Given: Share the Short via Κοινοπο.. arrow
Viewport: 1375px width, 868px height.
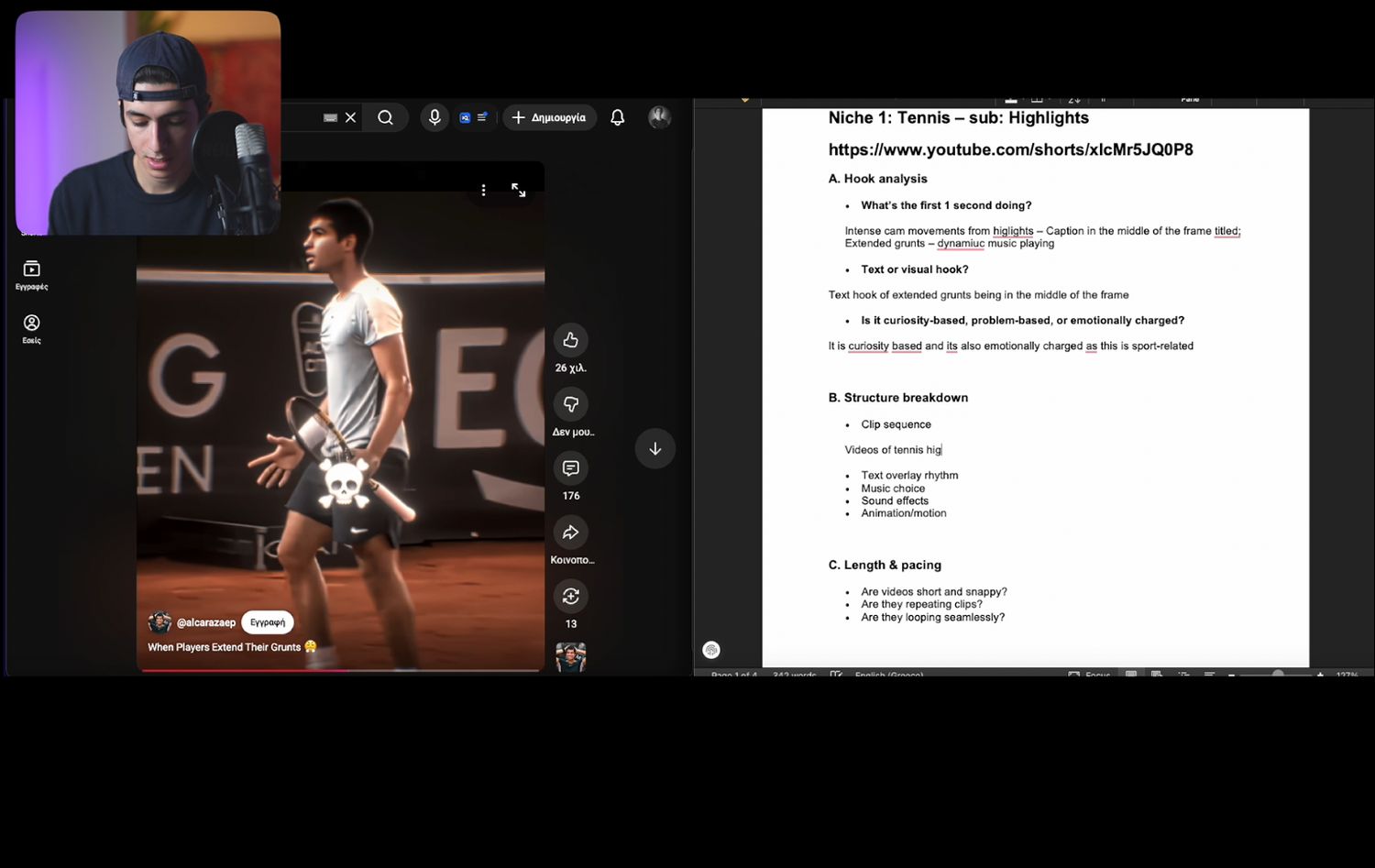Looking at the screenshot, I should pos(570,533).
